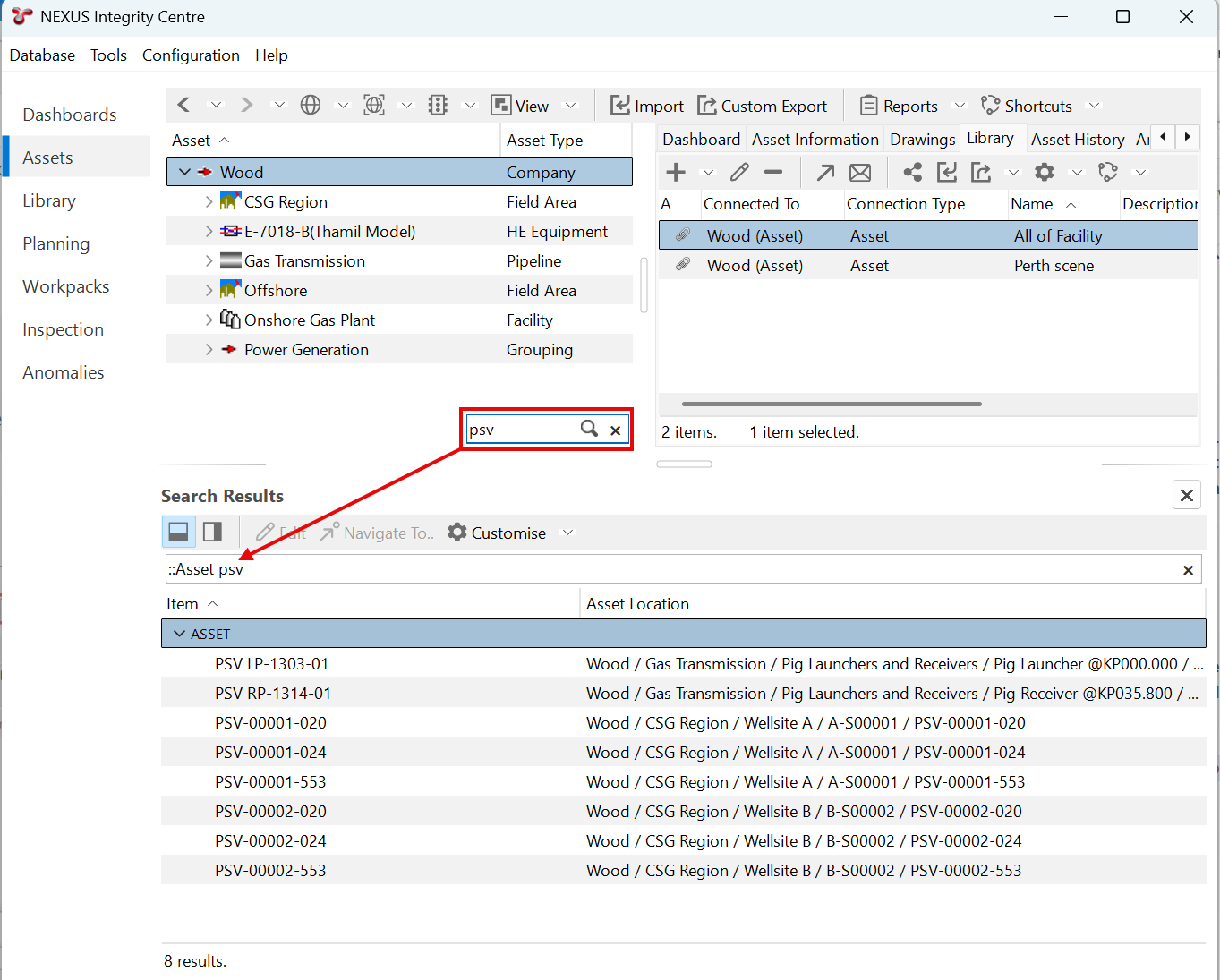This screenshot has height=980, width=1220.
Task: Switch to the Asset History tab
Action: point(1078,139)
